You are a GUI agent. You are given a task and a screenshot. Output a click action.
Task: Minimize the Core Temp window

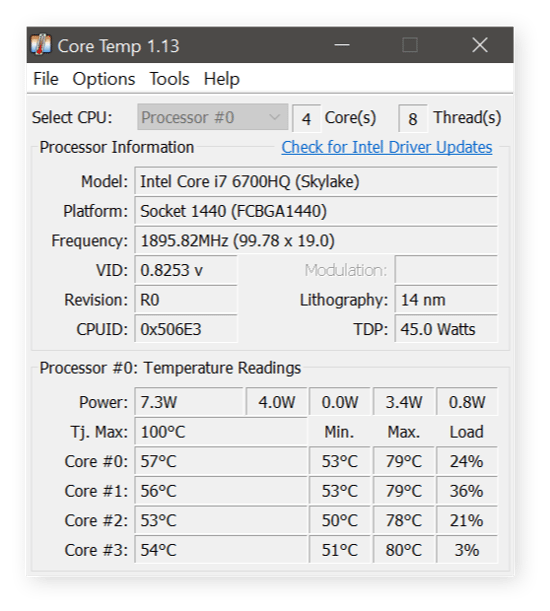342,45
